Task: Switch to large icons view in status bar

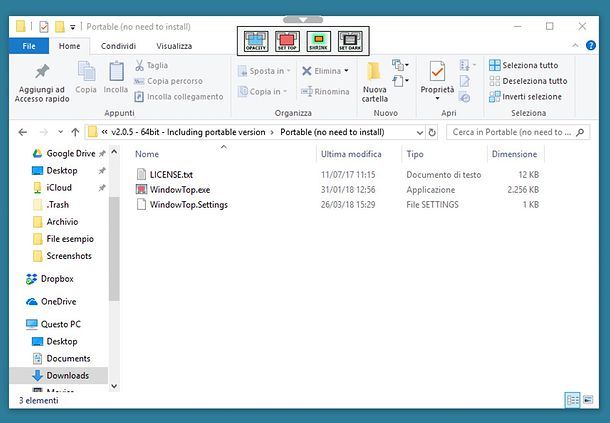Action: 588,400
